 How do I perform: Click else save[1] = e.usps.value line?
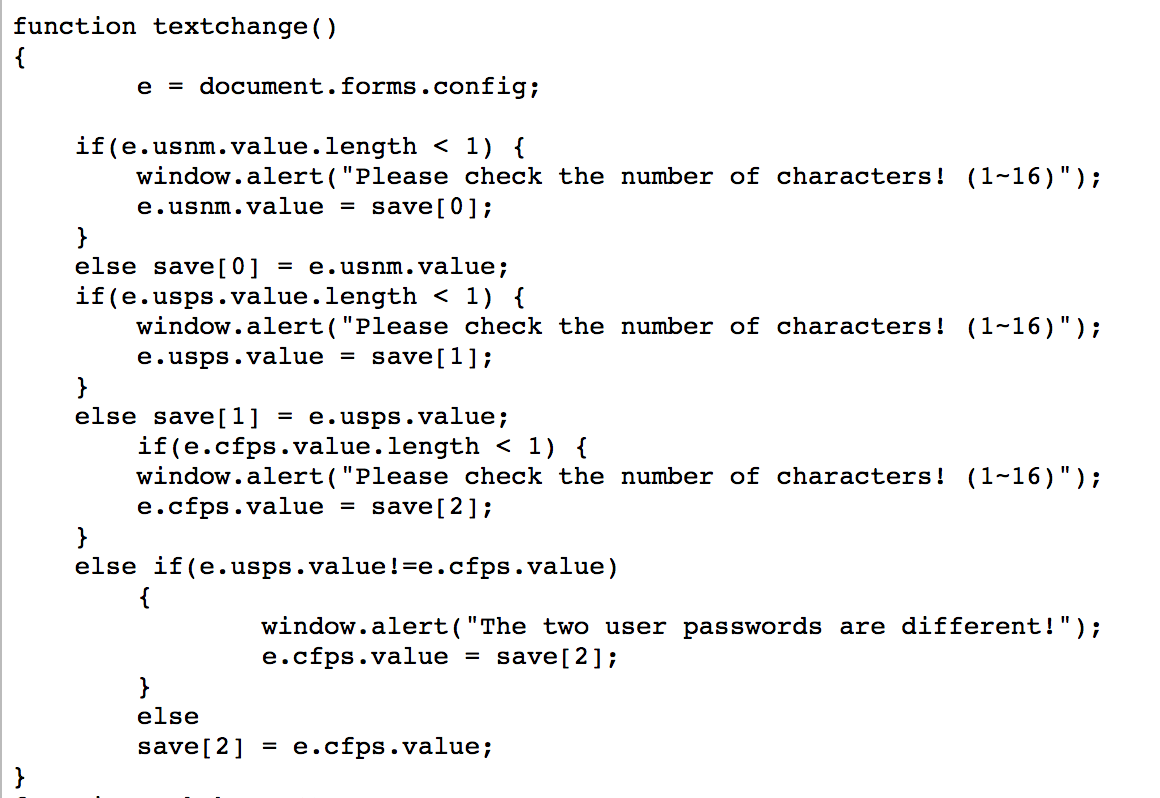tap(291, 417)
